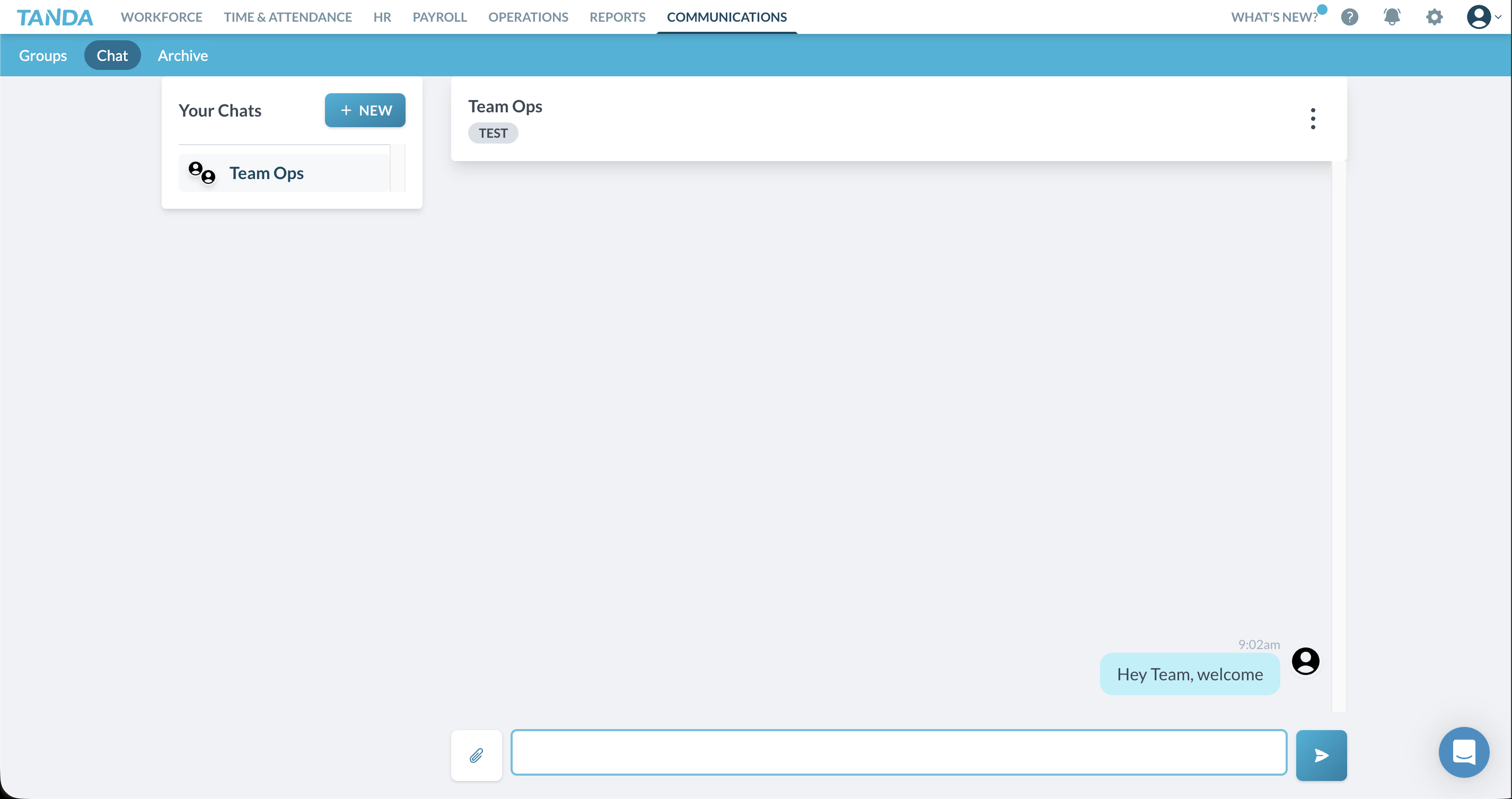Create a chat with the NEW button
This screenshot has height=799, width=1512.
(x=365, y=110)
